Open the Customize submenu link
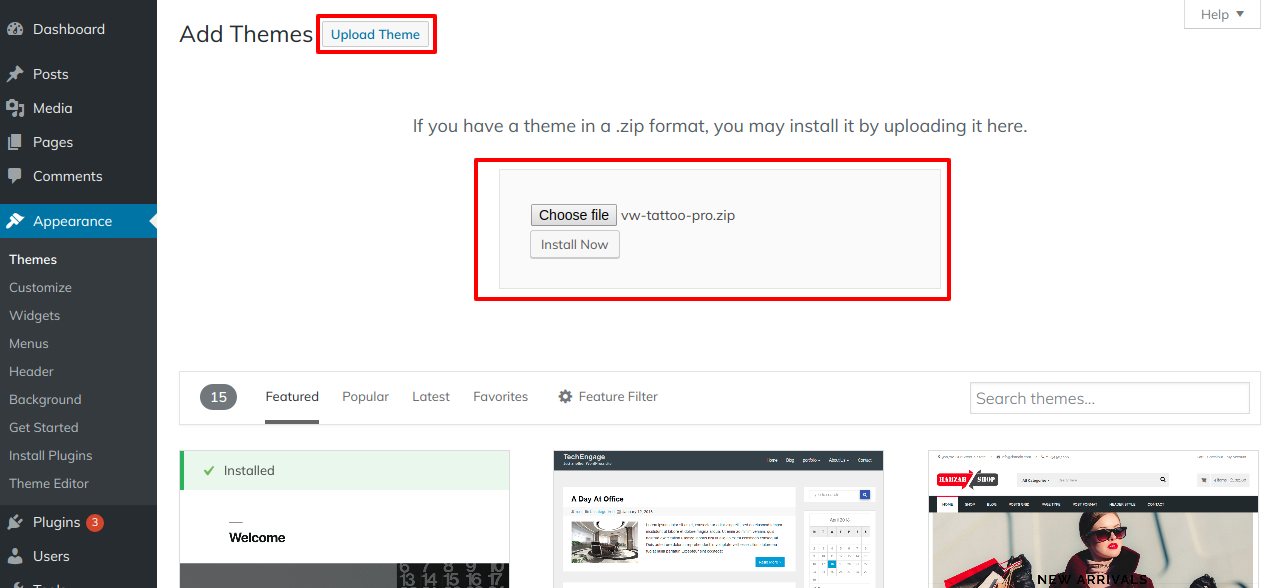 [40, 287]
